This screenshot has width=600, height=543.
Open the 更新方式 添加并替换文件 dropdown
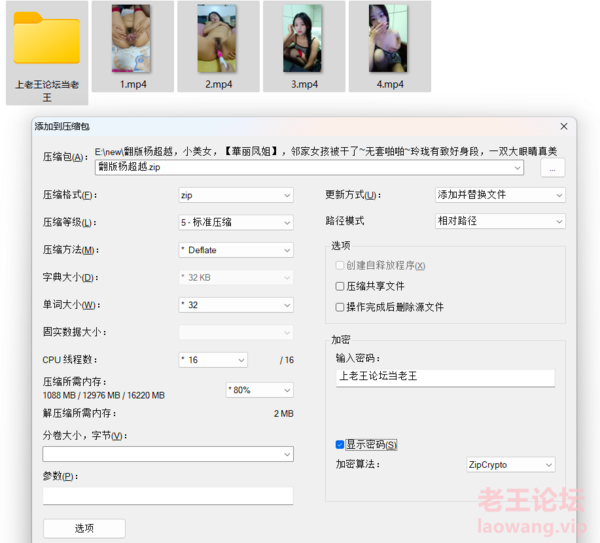pos(500,195)
